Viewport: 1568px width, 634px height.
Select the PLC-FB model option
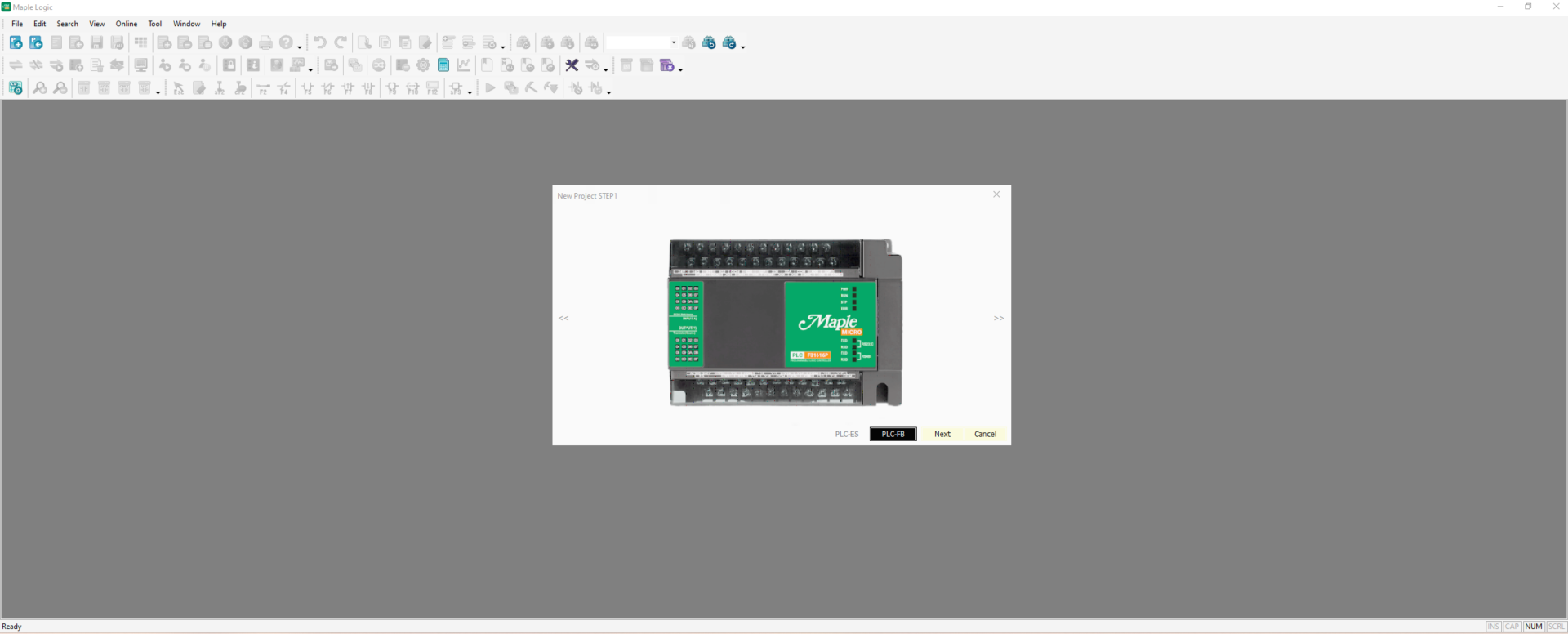pyautogui.click(x=893, y=434)
